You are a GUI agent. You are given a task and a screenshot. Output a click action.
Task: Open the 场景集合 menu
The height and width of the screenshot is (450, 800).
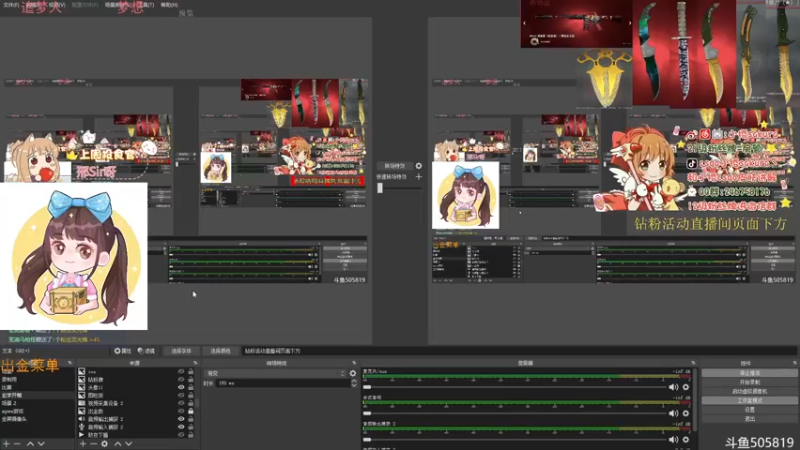point(116,5)
